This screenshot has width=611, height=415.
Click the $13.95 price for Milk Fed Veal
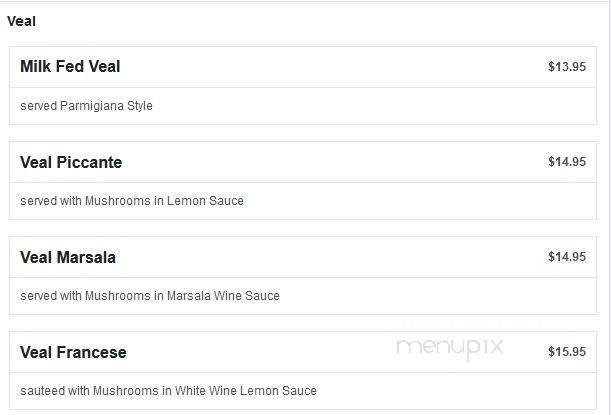(567, 67)
